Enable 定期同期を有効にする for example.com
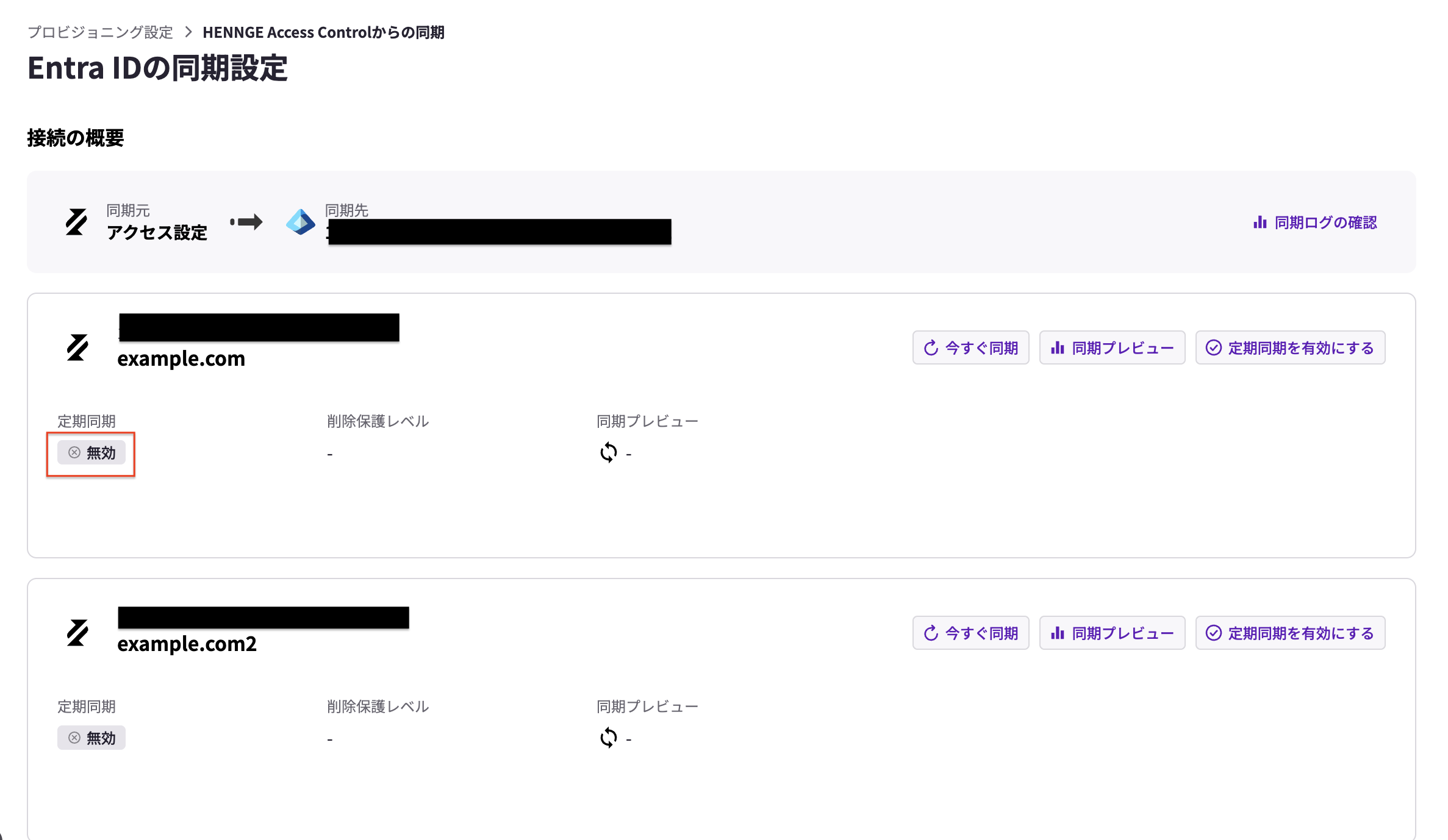Image resolution: width=1448 pixels, height=840 pixels. pos(1290,347)
